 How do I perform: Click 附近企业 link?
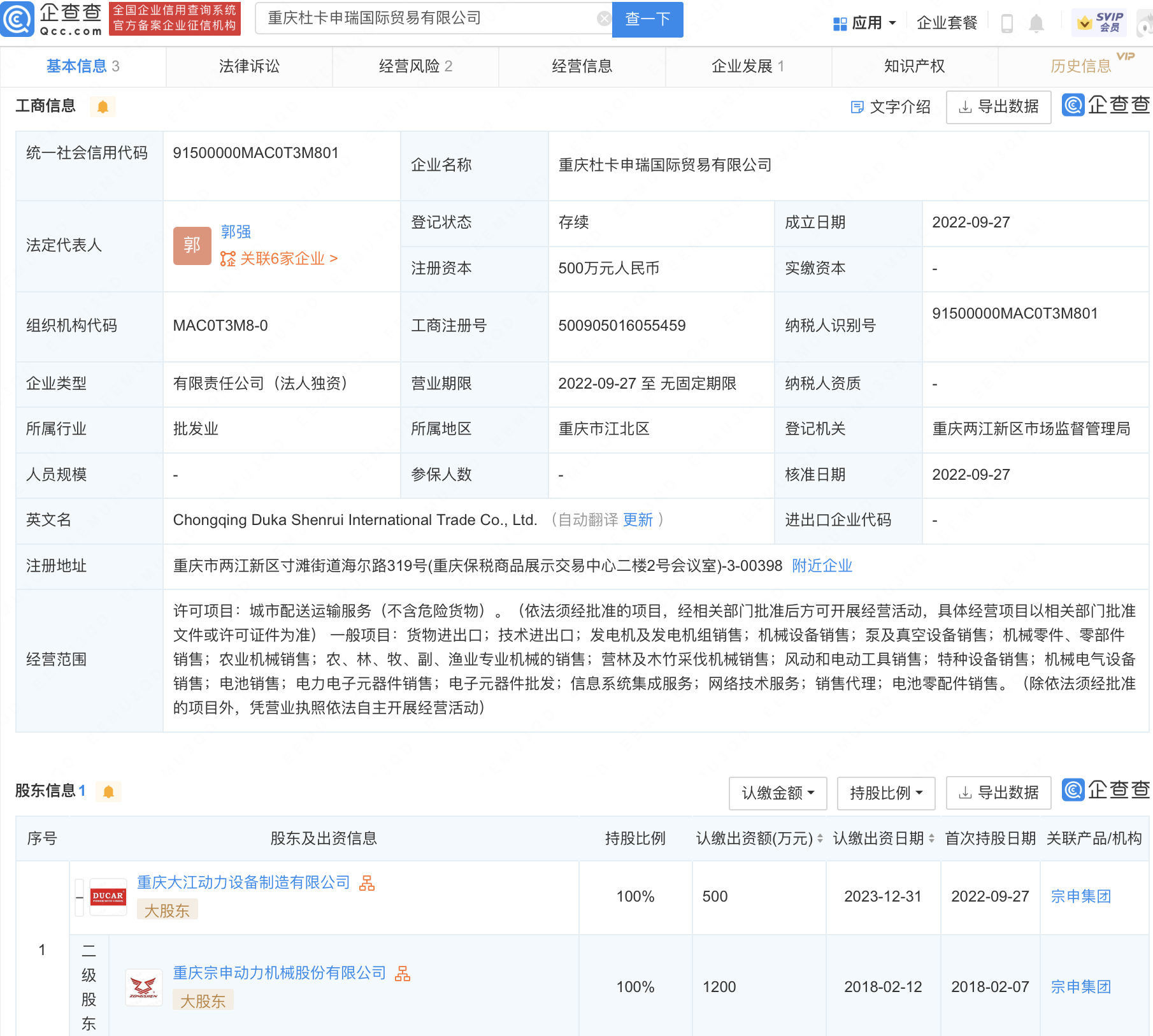point(822,566)
